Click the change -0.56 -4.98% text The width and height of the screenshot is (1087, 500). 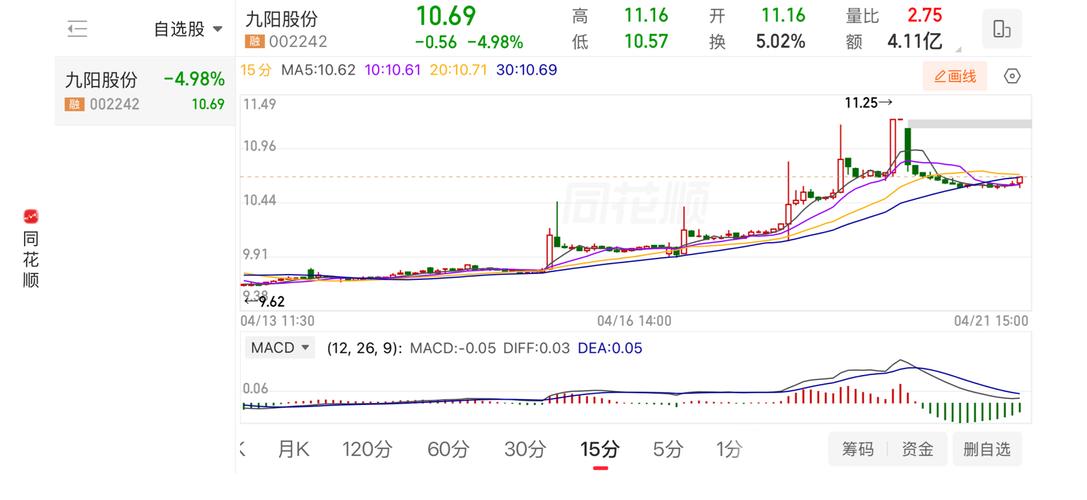click(x=469, y=42)
